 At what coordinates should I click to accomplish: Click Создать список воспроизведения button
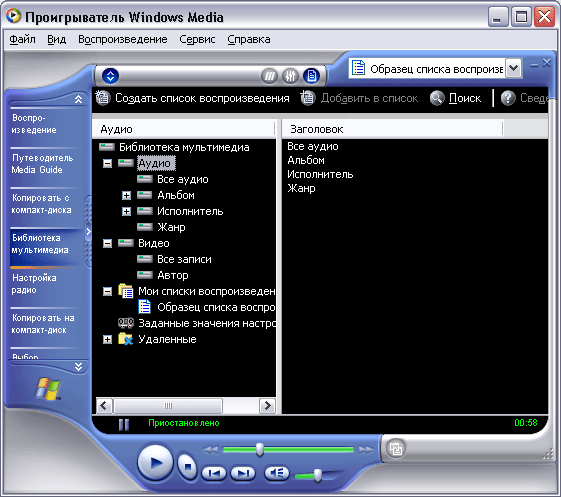coord(193,98)
